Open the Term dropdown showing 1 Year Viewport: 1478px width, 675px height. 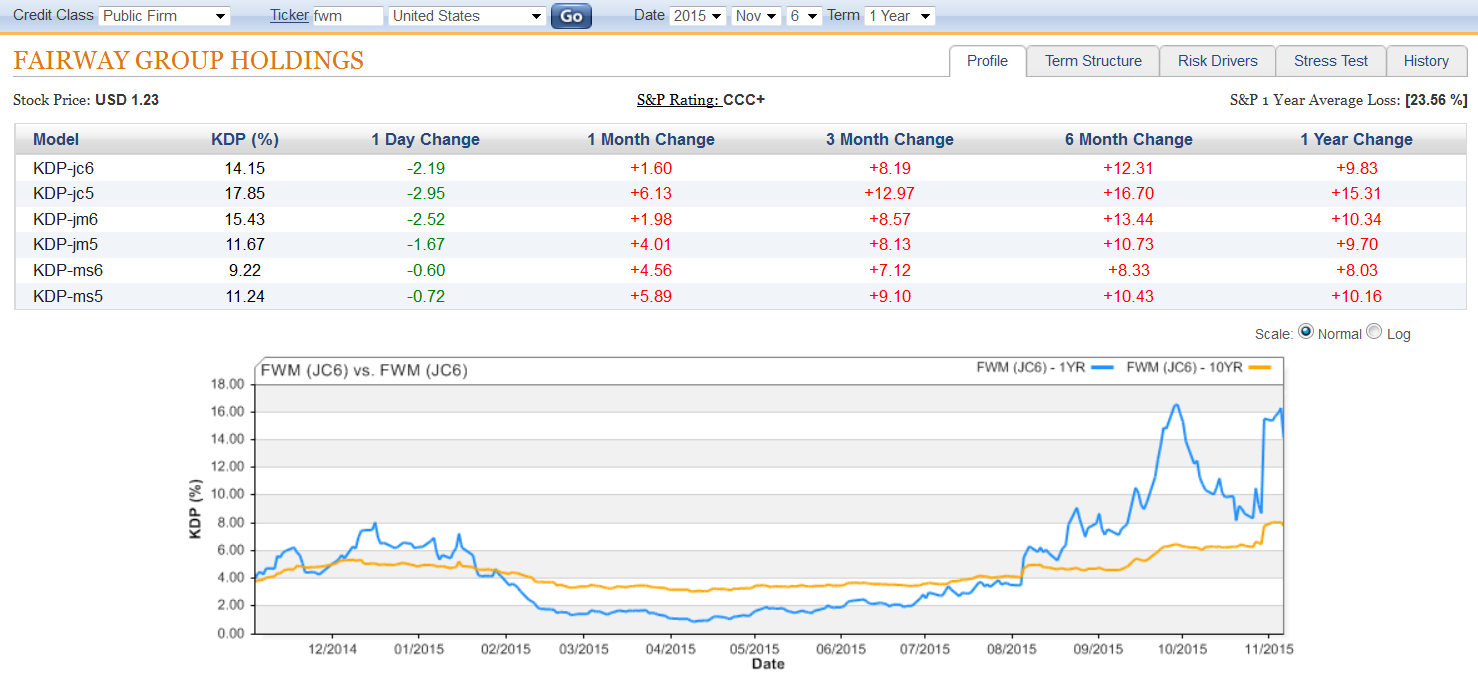point(900,16)
